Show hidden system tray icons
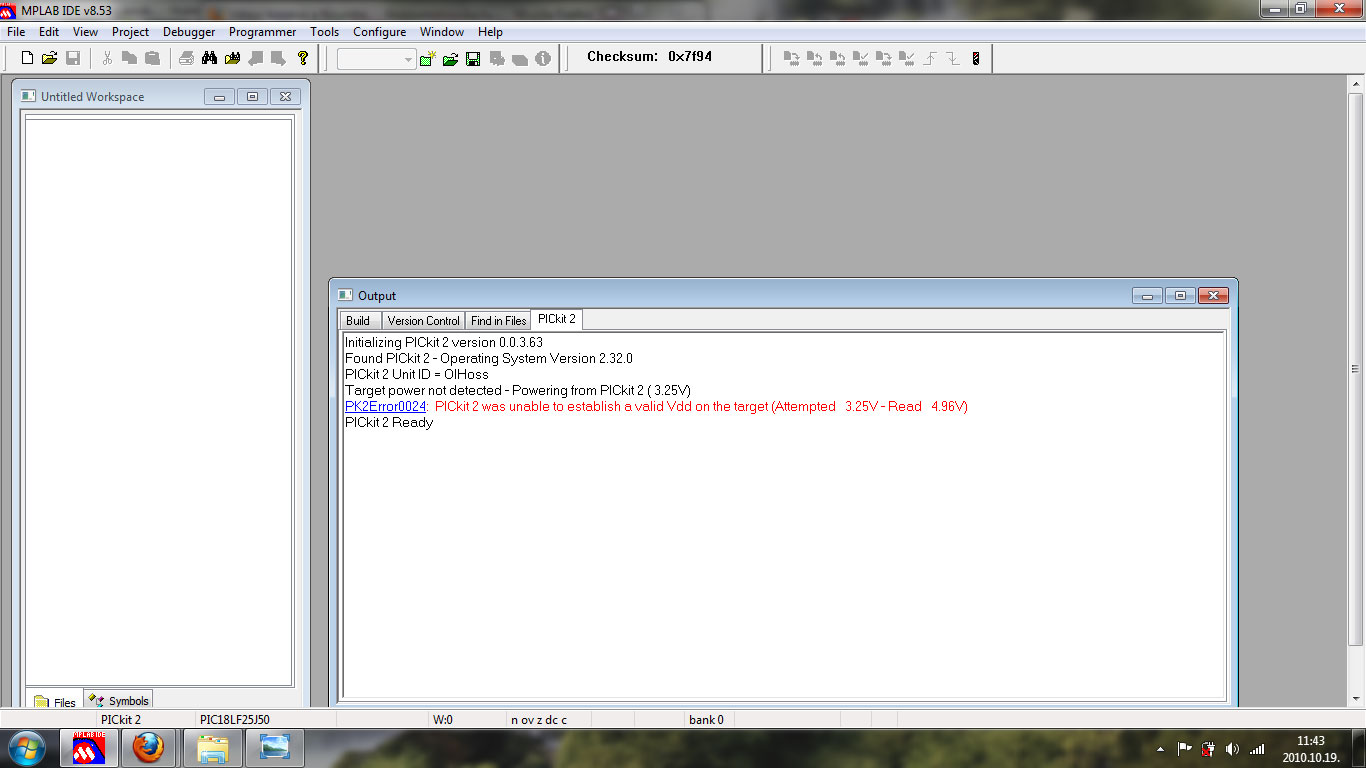The image size is (1366, 768). click(1160, 749)
